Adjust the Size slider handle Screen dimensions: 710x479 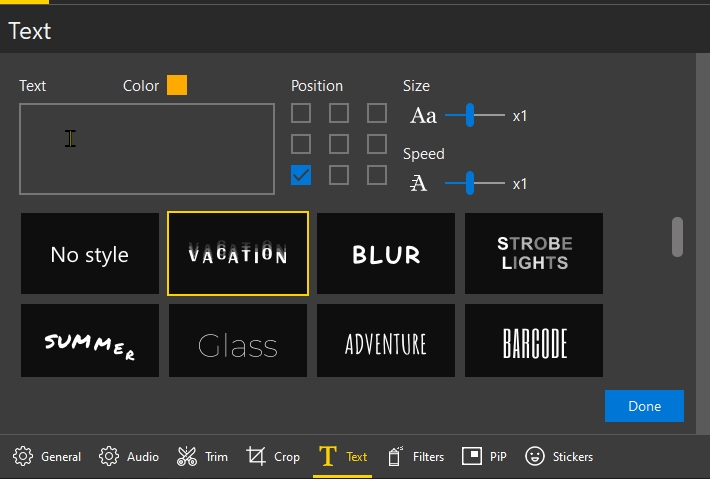point(470,115)
